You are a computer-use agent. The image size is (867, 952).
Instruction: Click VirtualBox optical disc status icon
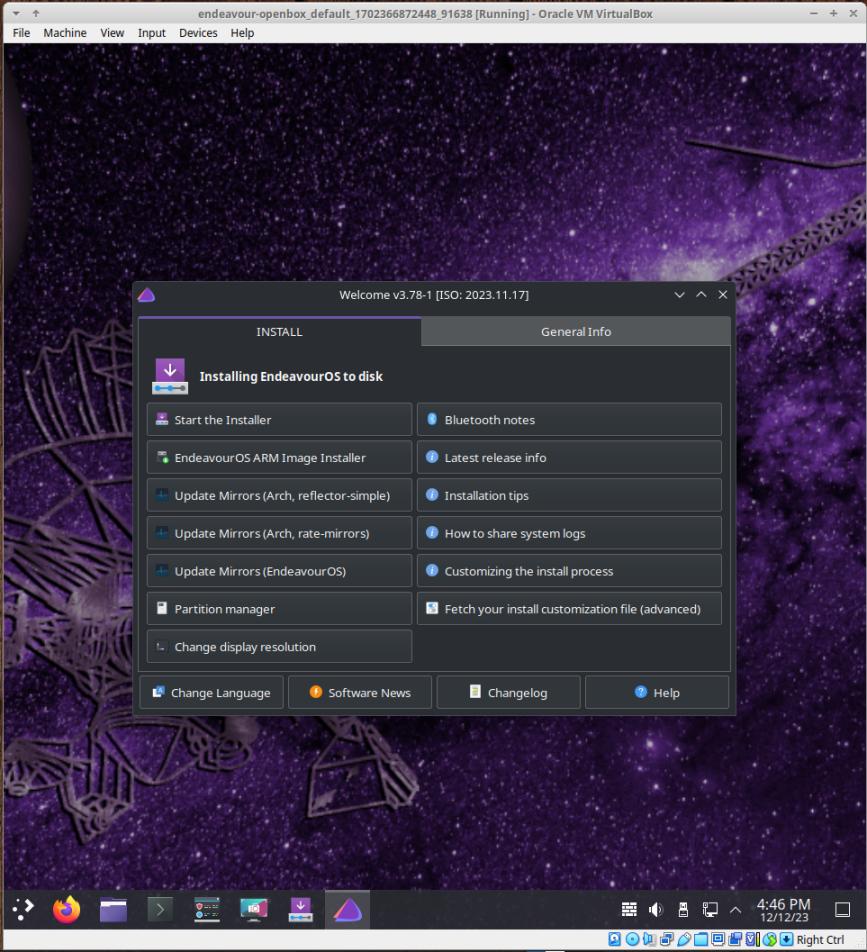(633, 939)
